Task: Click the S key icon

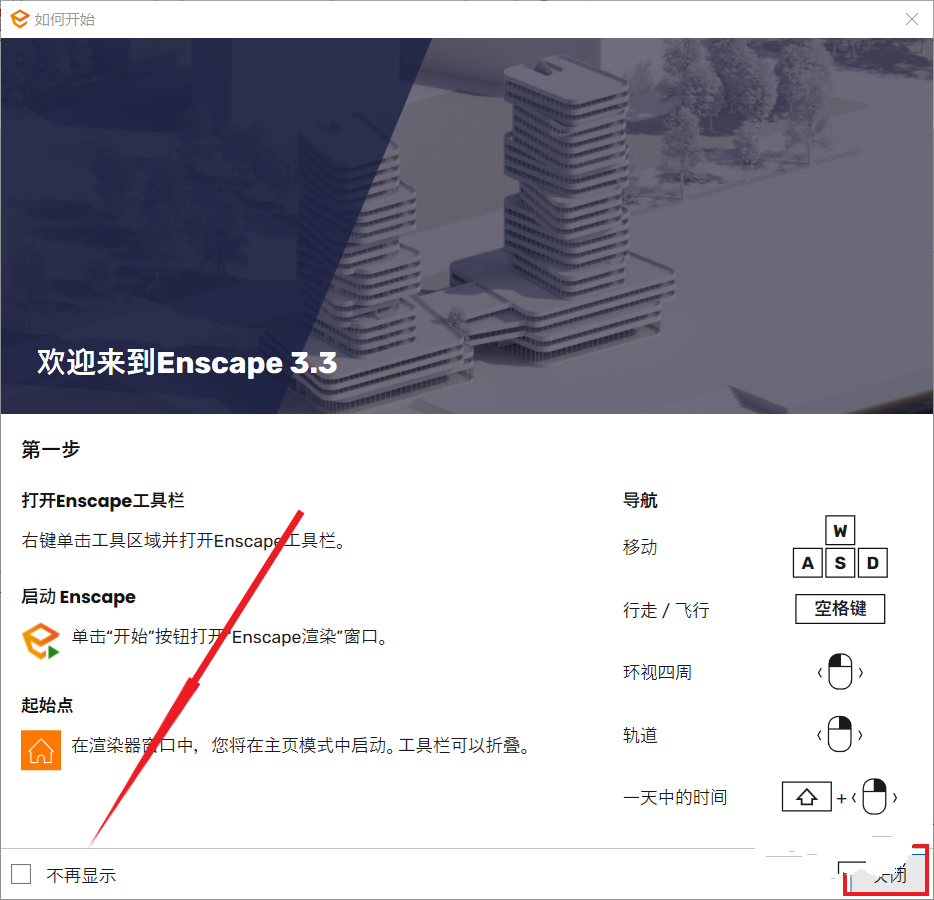Action: tap(840, 563)
